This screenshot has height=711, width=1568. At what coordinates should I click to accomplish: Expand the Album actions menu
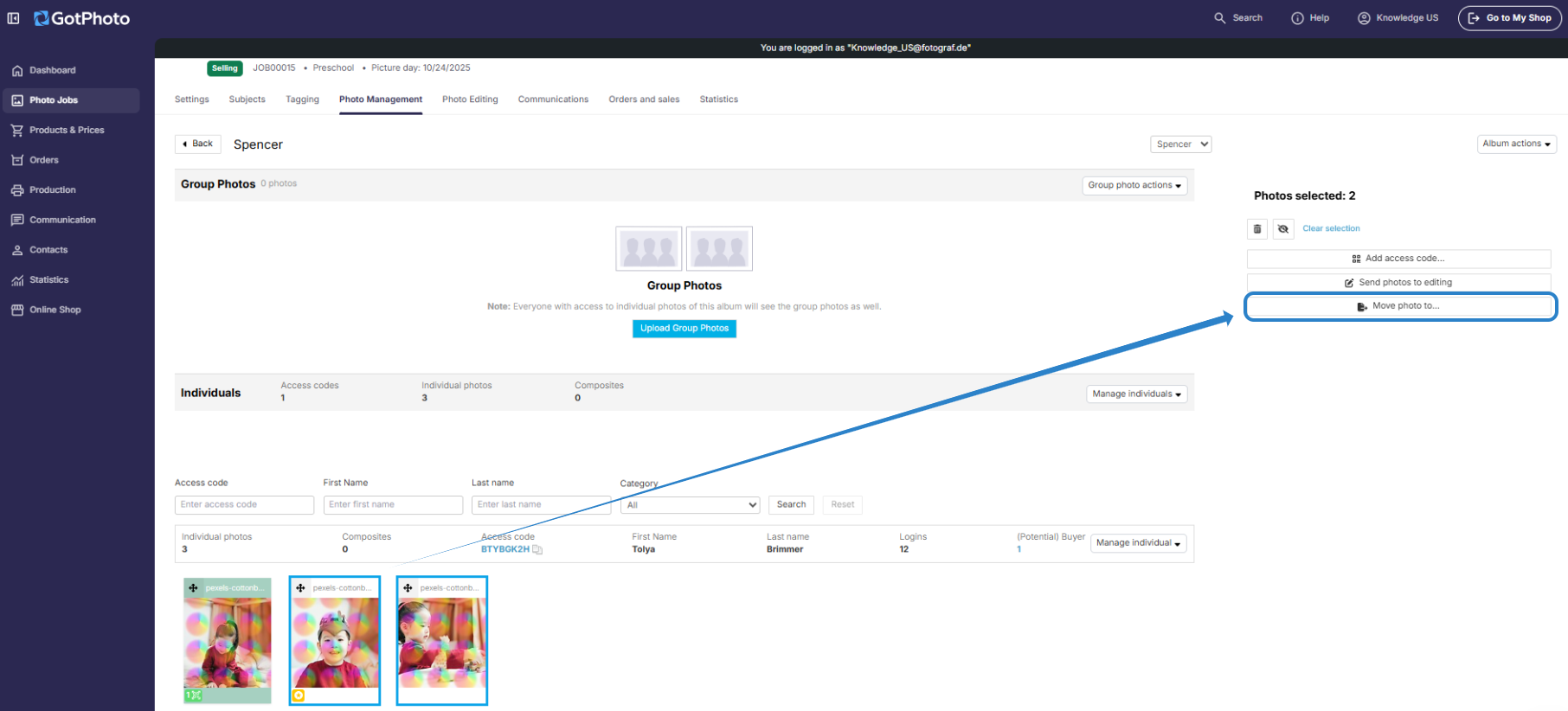[1516, 144]
